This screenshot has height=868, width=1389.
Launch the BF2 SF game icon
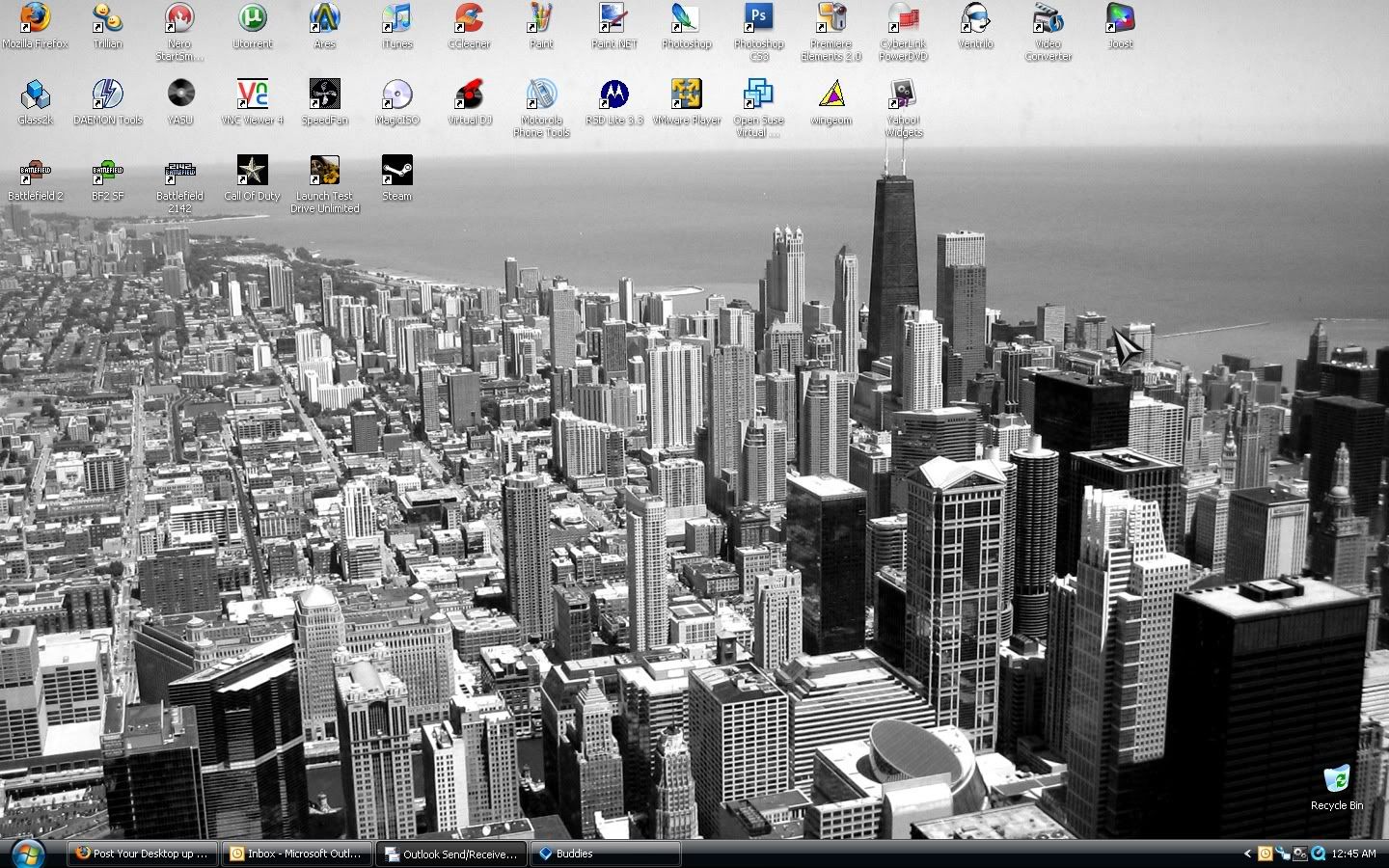107,178
